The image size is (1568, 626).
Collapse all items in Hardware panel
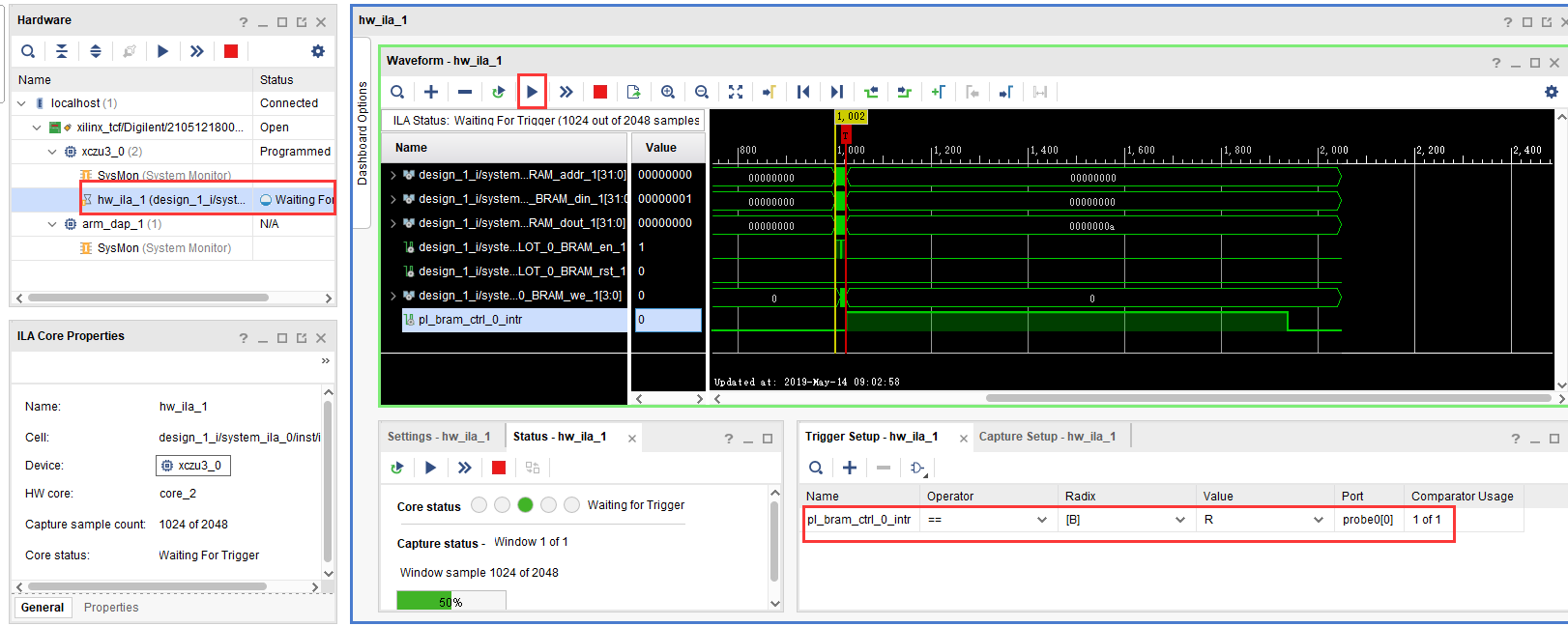pos(61,51)
